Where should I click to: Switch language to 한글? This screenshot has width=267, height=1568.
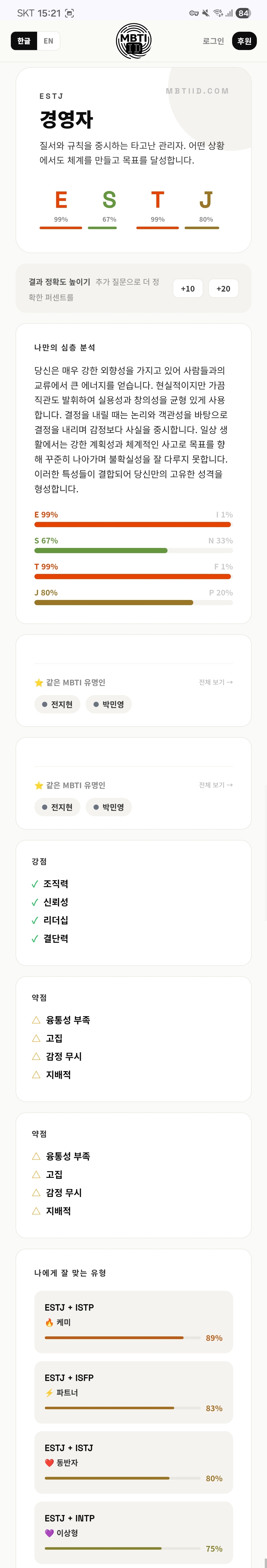(24, 41)
